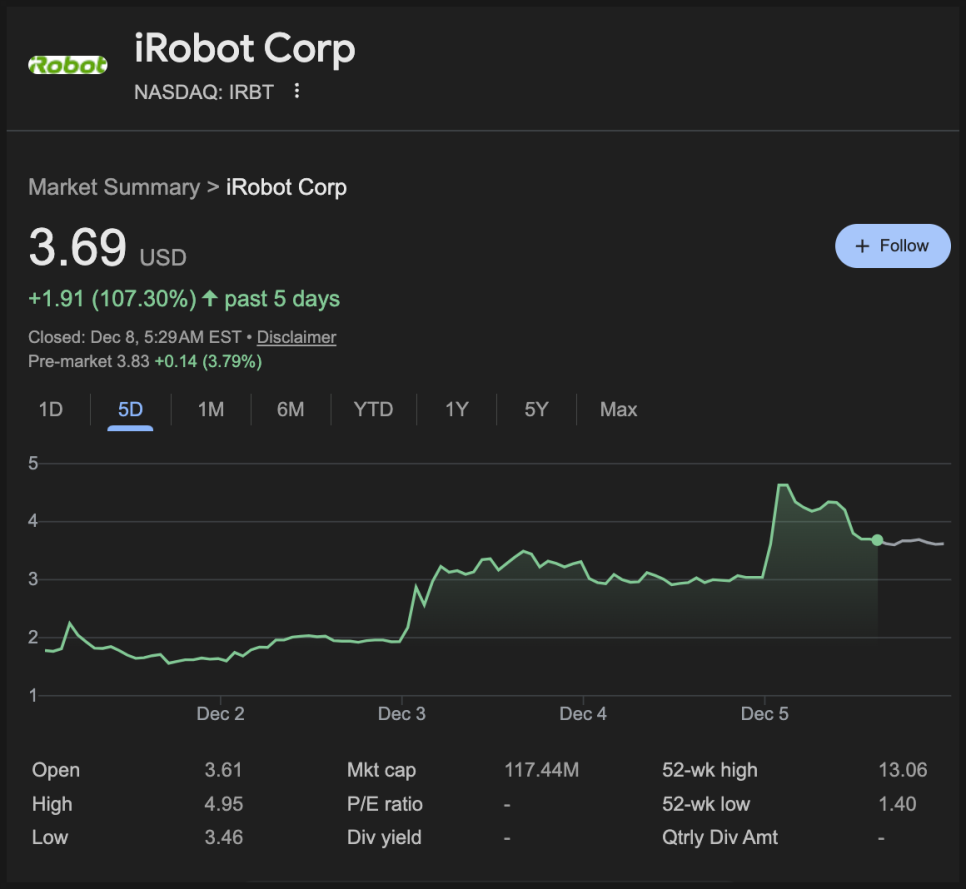
Task: Show the YTD chart range
Action: (373, 409)
